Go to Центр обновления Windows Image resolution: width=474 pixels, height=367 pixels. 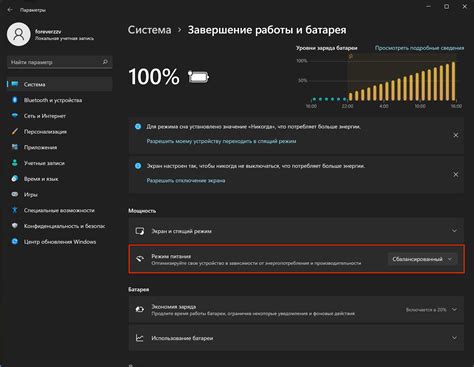tap(60, 242)
